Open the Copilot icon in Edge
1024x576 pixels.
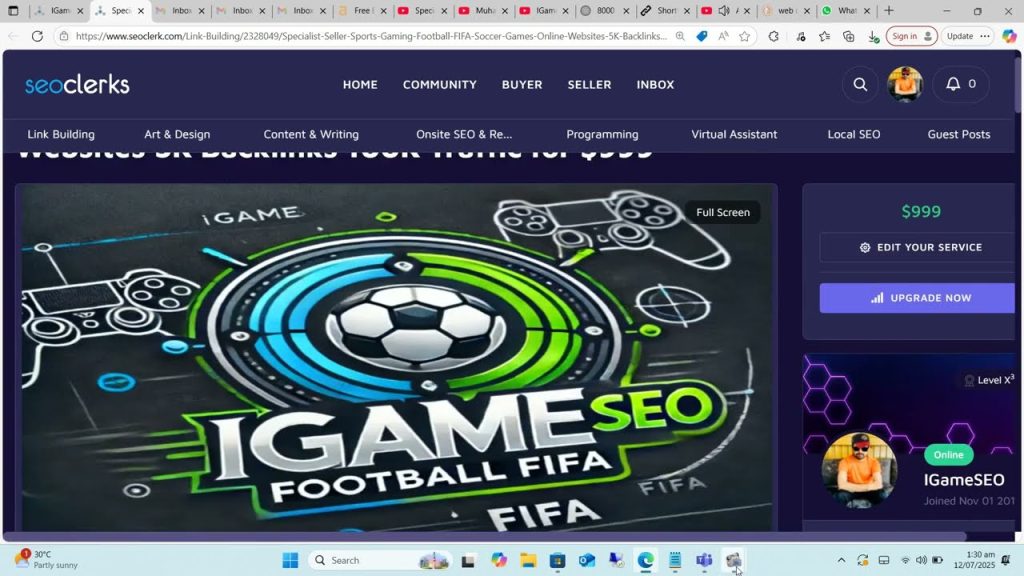(1009, 36)
